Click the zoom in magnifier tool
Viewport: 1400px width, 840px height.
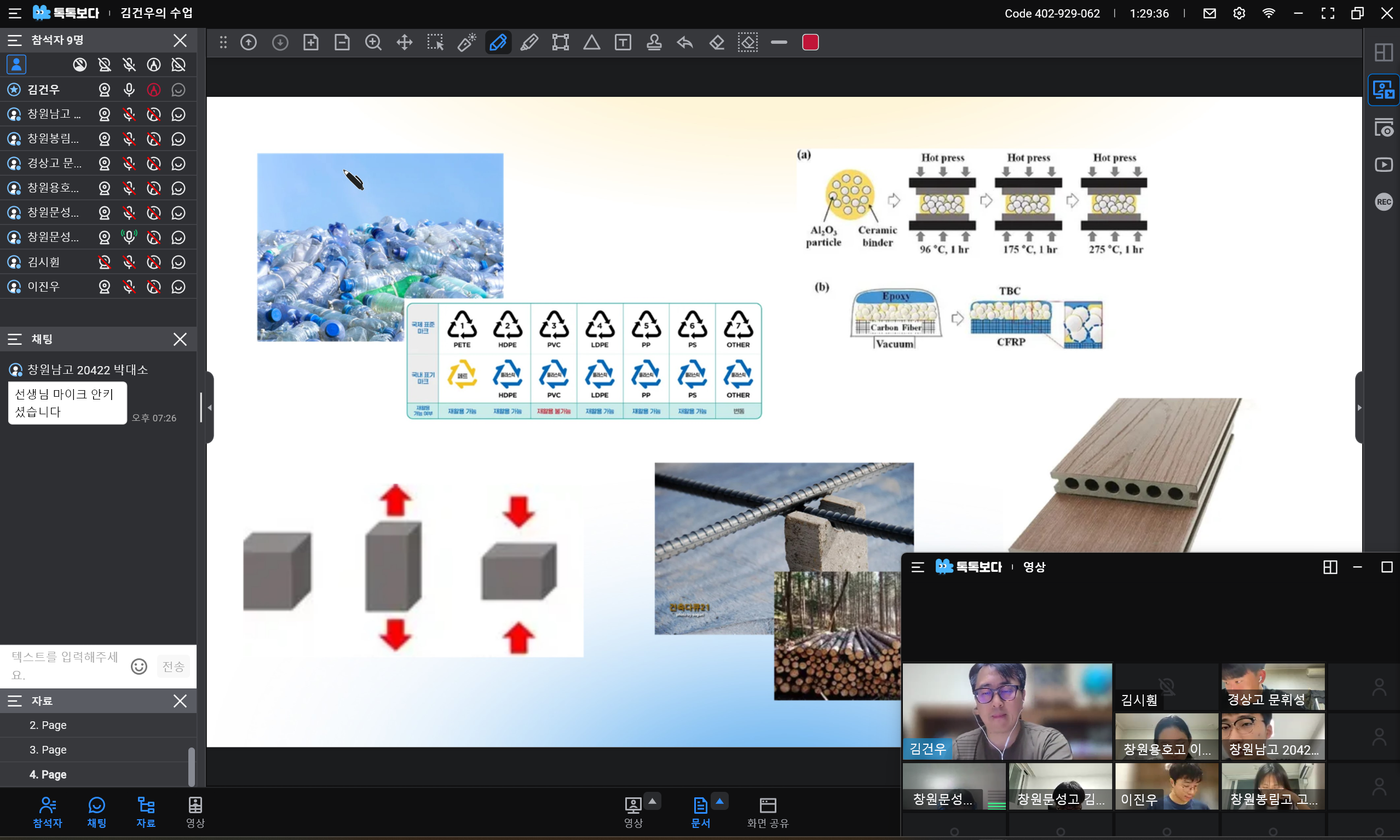click(x=373, y=43)
